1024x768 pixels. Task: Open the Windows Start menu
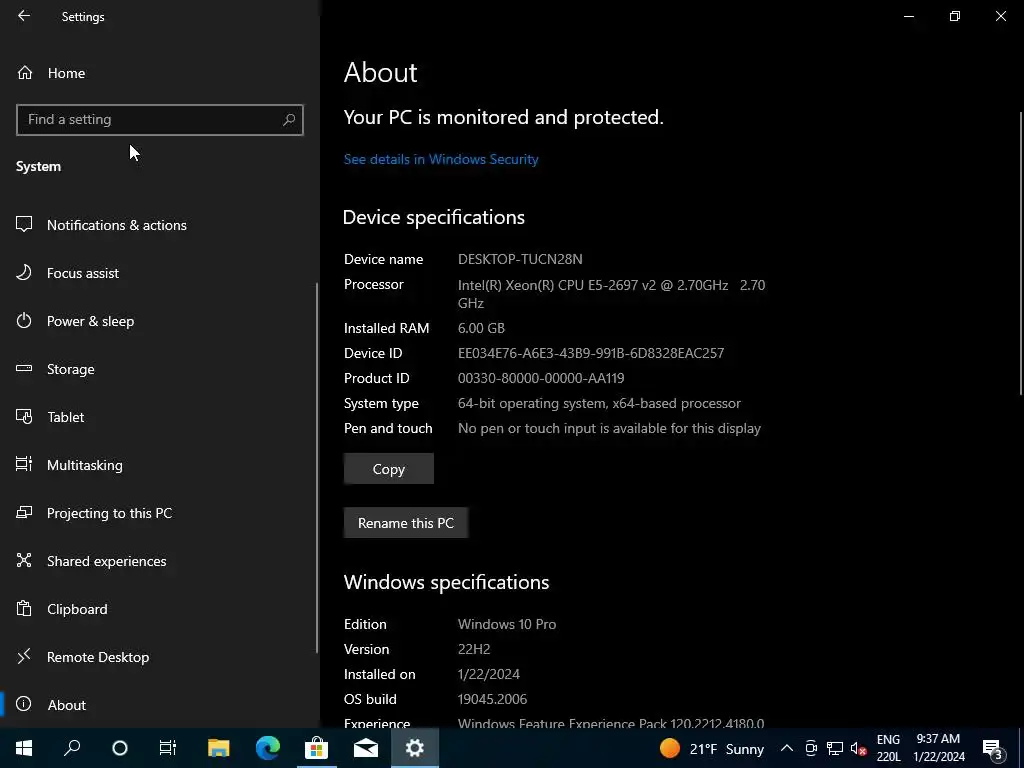(x=24, y=748)
